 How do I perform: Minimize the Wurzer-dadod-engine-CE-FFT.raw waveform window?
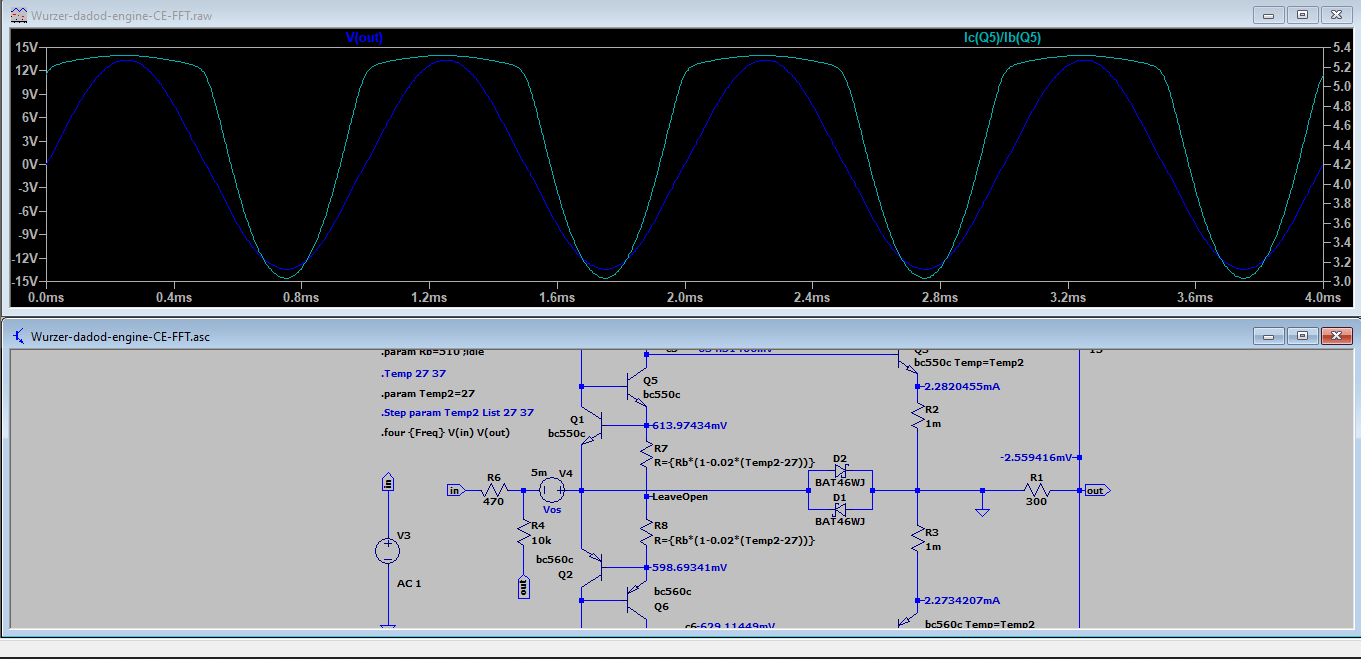click(x=1271, y=14)
